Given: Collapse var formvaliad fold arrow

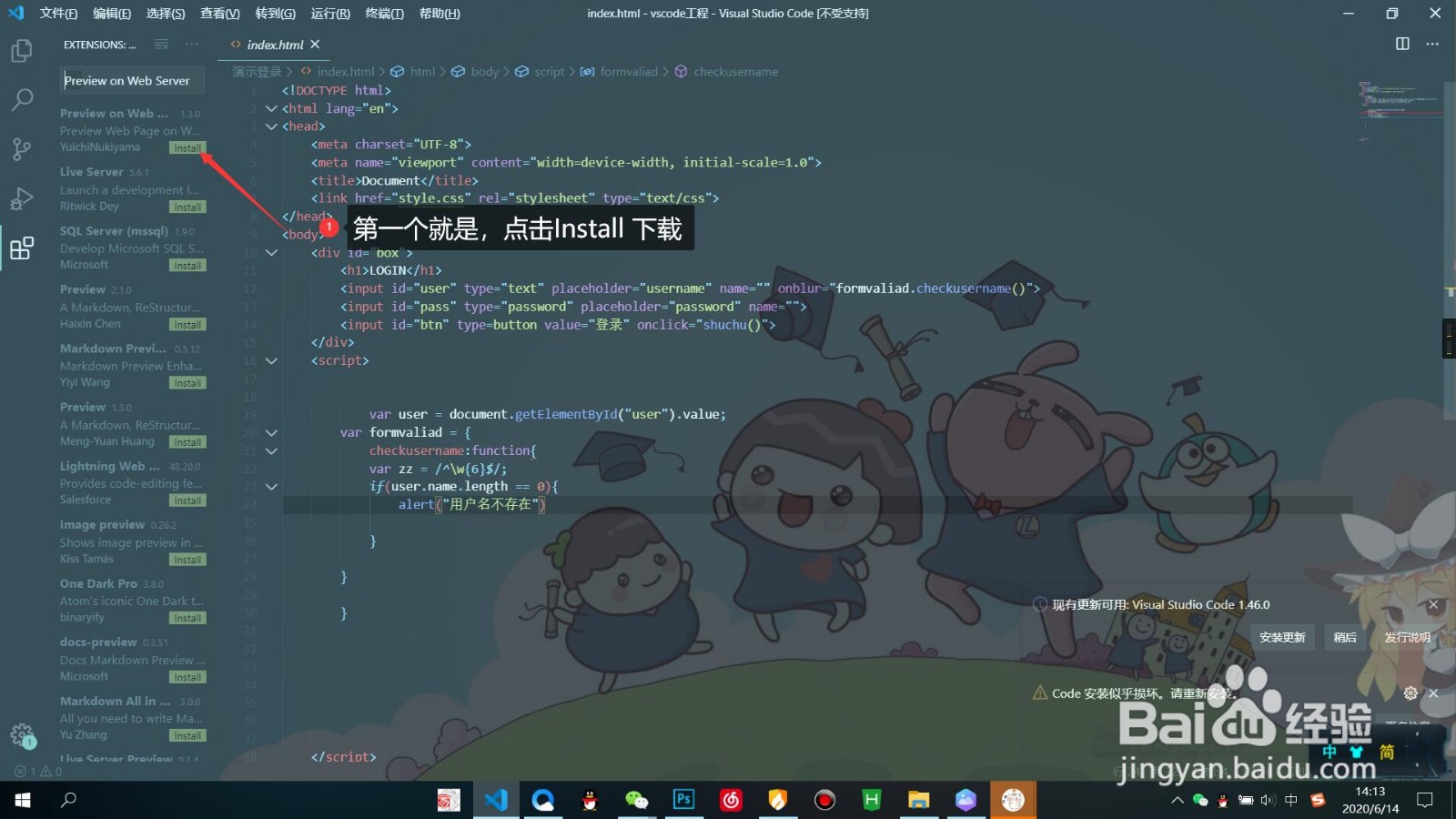Looking at the screenshot, I should point(271,433).
